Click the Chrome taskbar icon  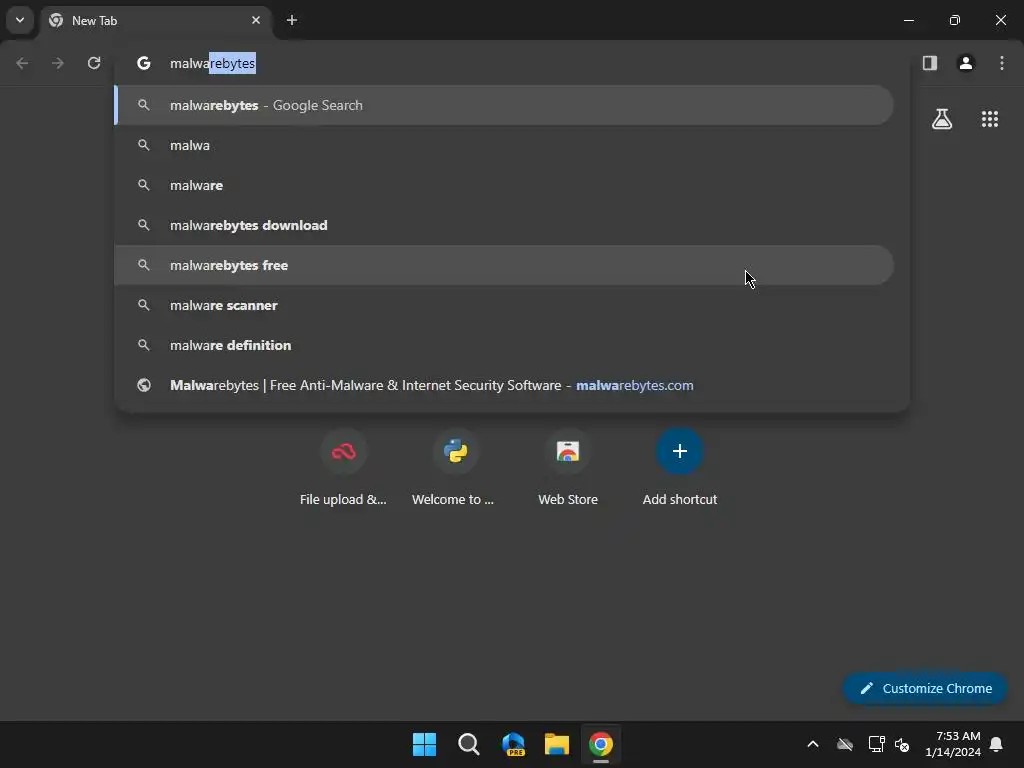pos(601,744)
